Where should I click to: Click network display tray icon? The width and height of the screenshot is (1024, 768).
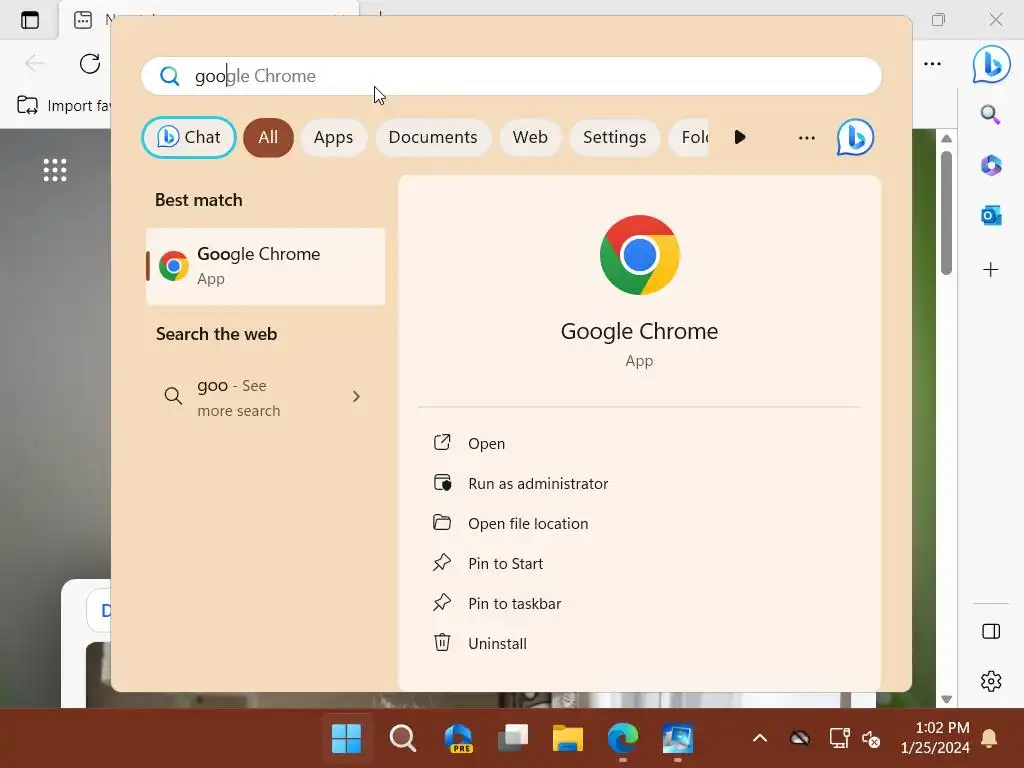coord(839,739)
